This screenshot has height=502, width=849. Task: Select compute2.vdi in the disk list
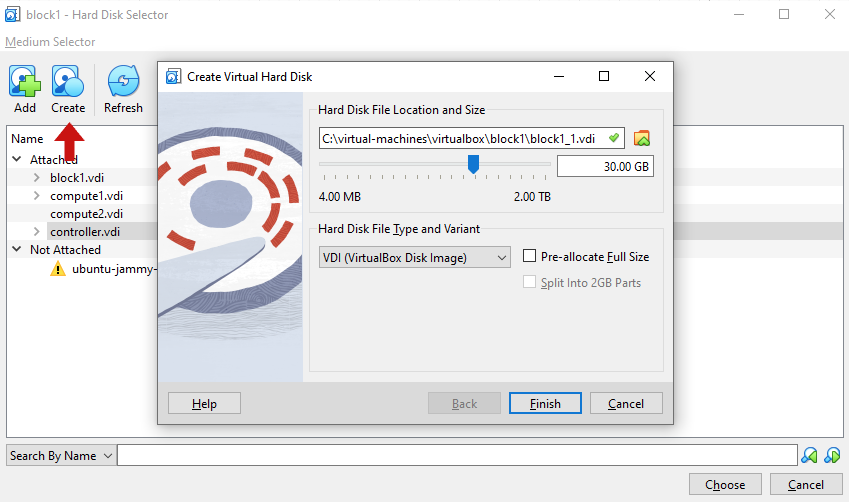(86, 214)
